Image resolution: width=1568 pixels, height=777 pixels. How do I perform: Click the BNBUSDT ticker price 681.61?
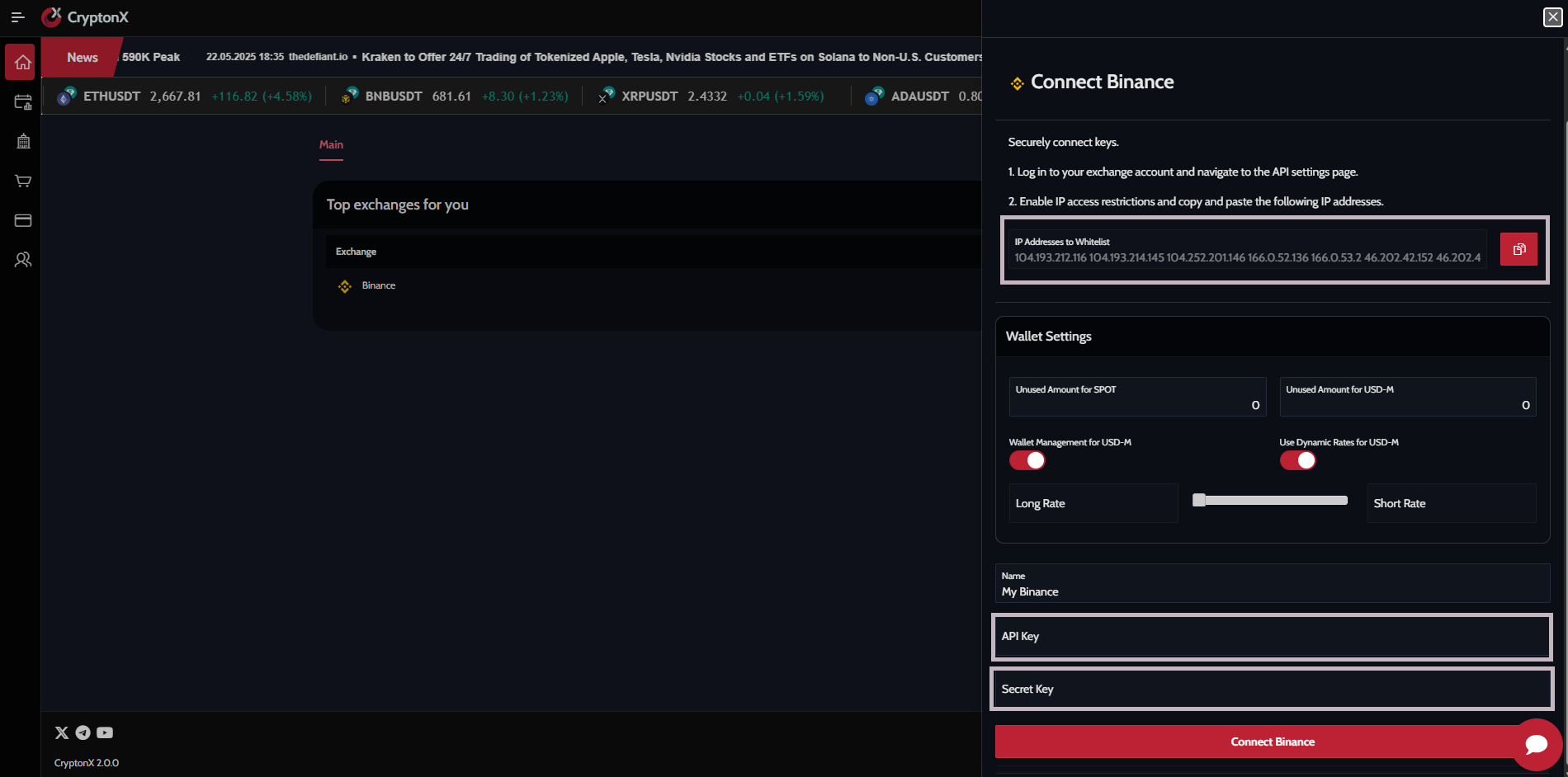point(451,97)
